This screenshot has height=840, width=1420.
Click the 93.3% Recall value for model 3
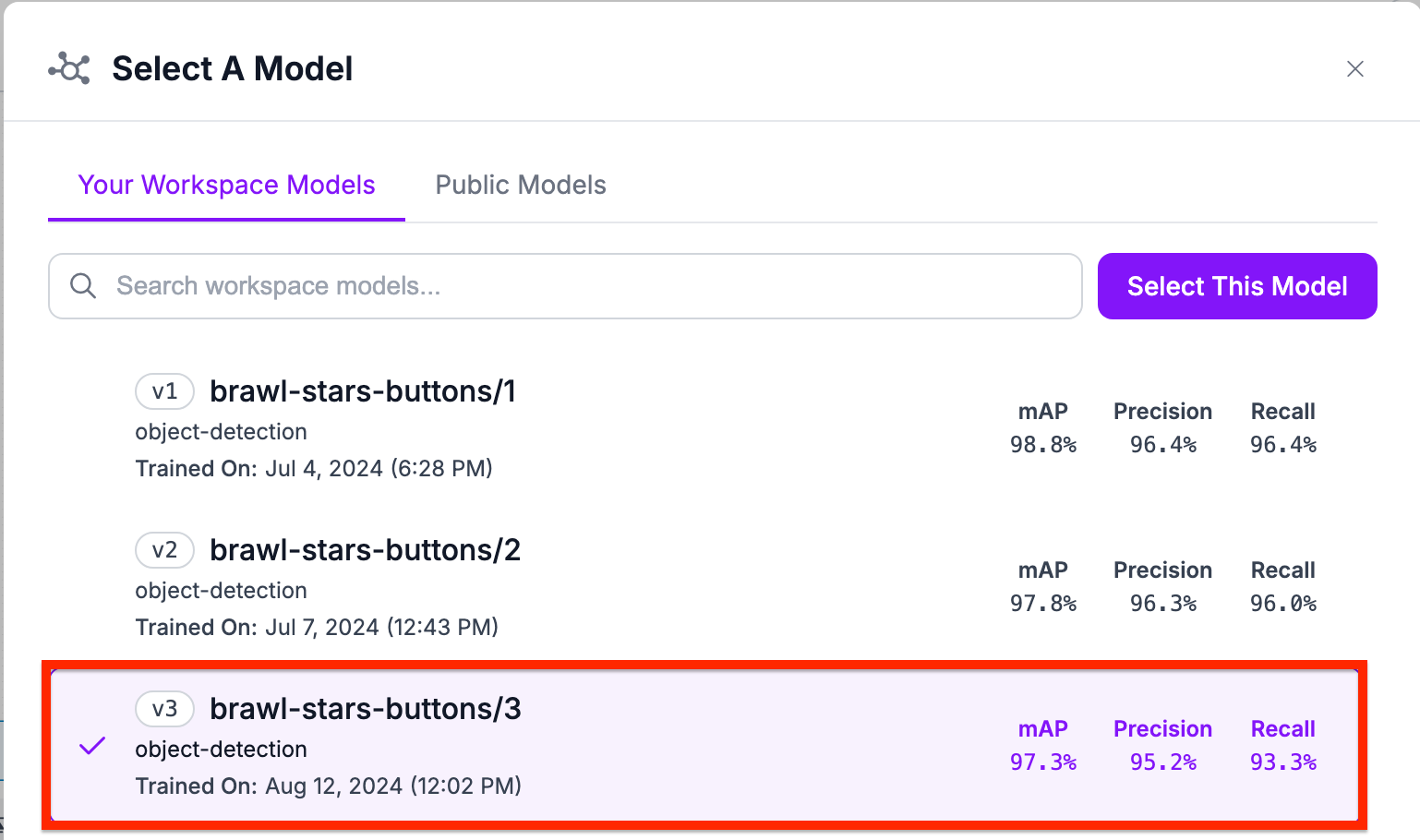coord(1282,762)
